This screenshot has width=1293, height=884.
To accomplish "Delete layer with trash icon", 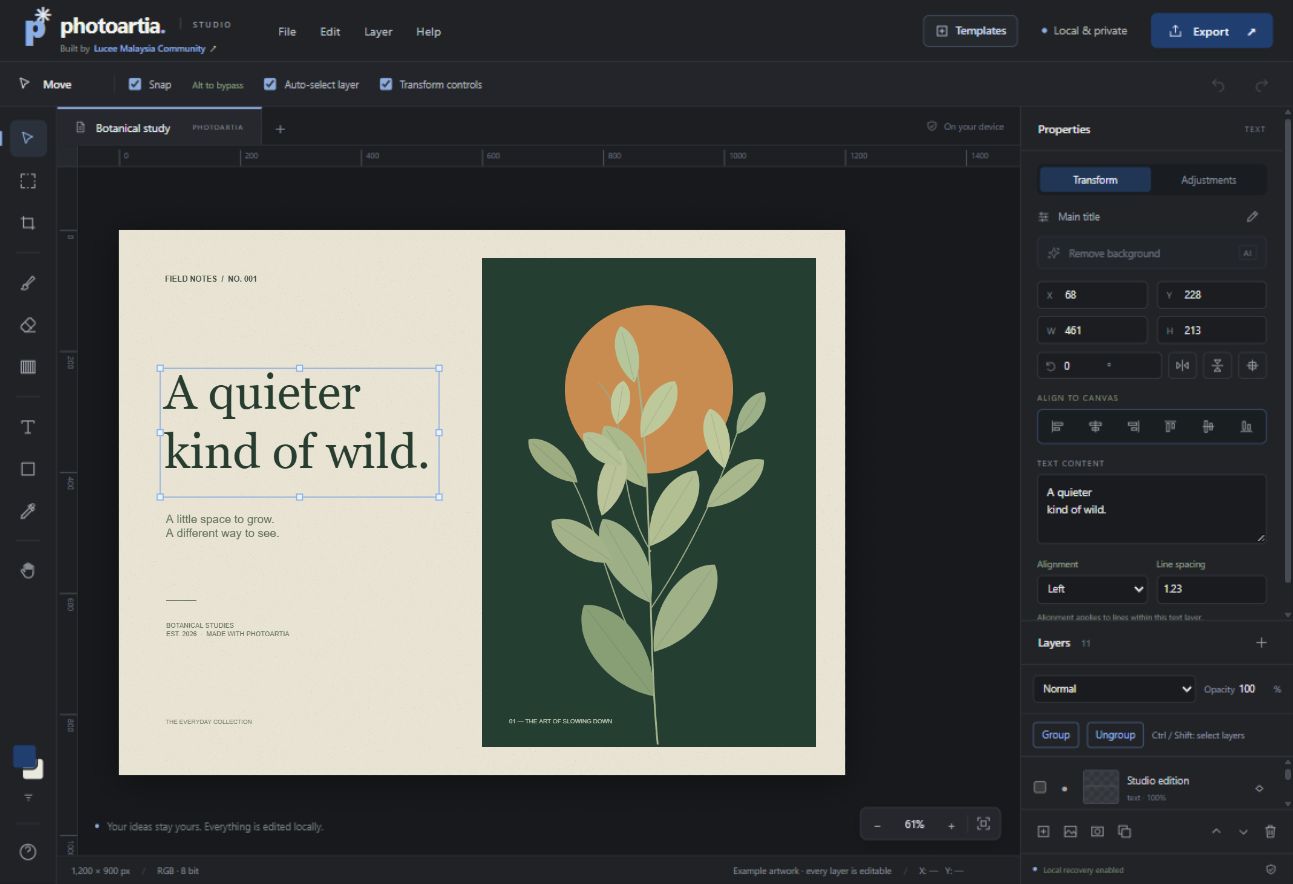I will click(x=1270, y=831).
